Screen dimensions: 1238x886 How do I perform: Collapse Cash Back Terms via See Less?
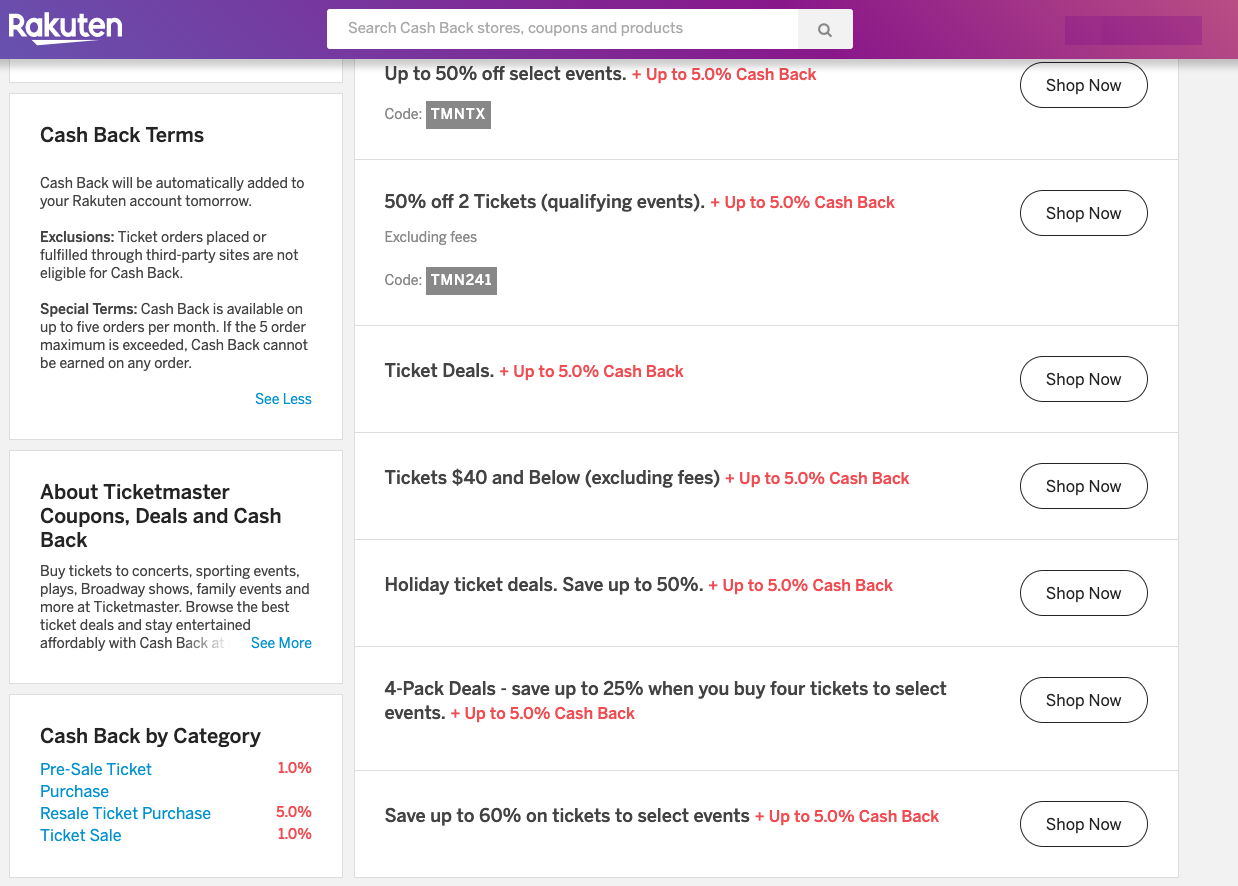click(x=283, y=399)
